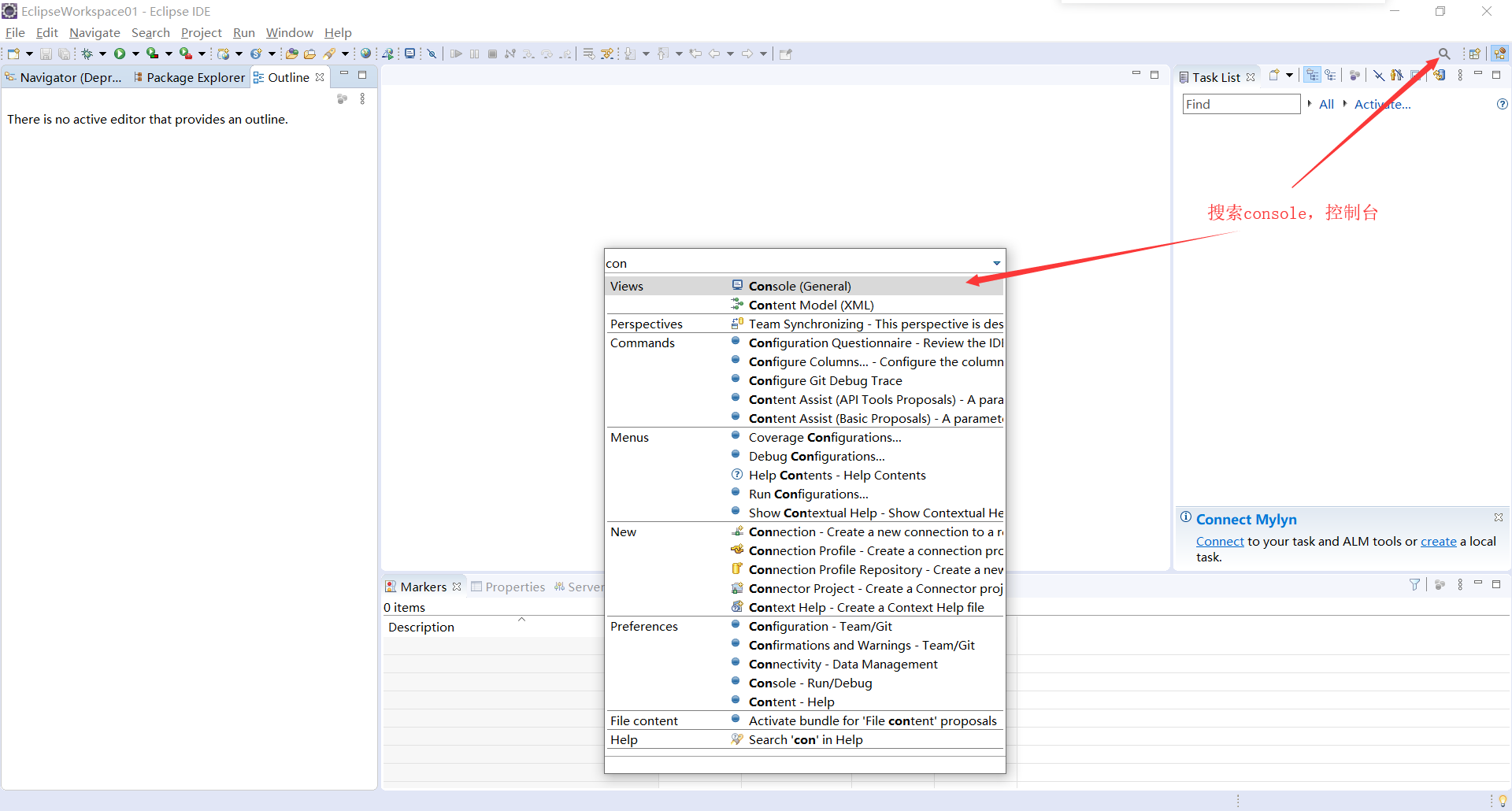Expand the Run button dropdown arrow

point(135,54)
